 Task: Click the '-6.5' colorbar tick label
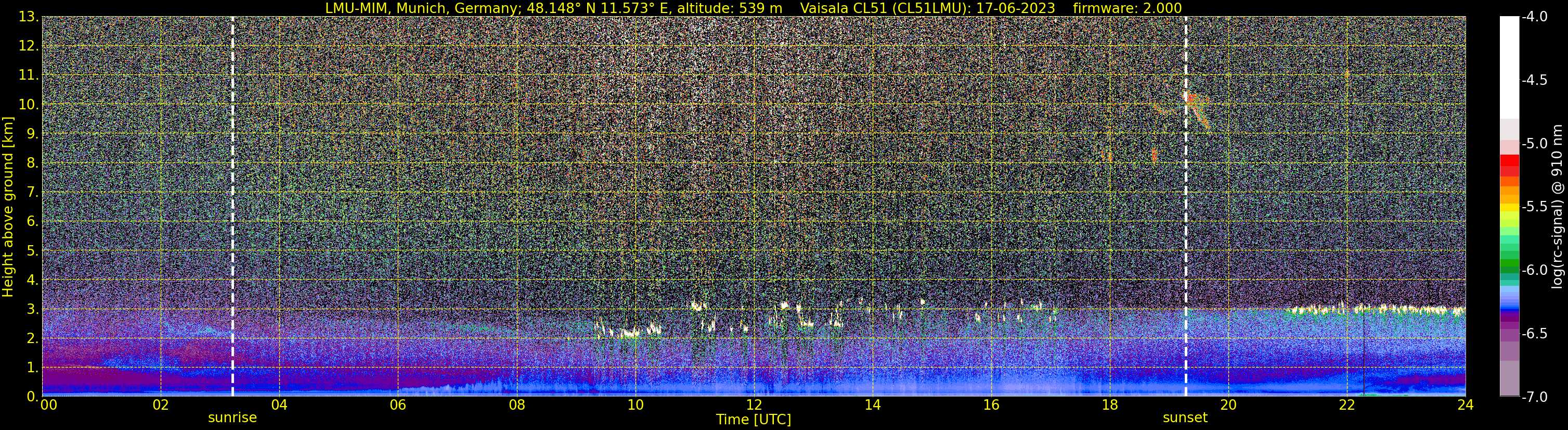[x=1535, y=333]
